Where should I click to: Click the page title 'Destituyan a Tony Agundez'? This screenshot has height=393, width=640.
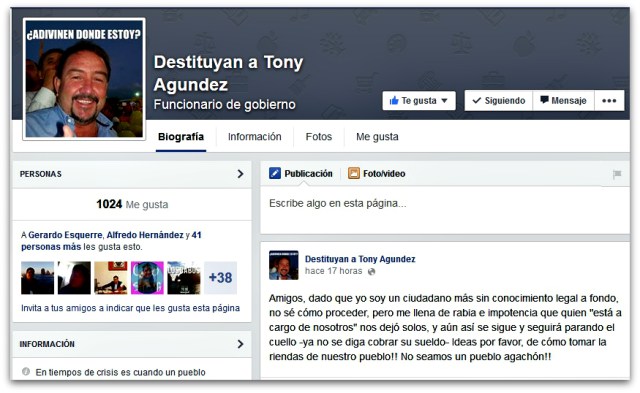[229, 73]
